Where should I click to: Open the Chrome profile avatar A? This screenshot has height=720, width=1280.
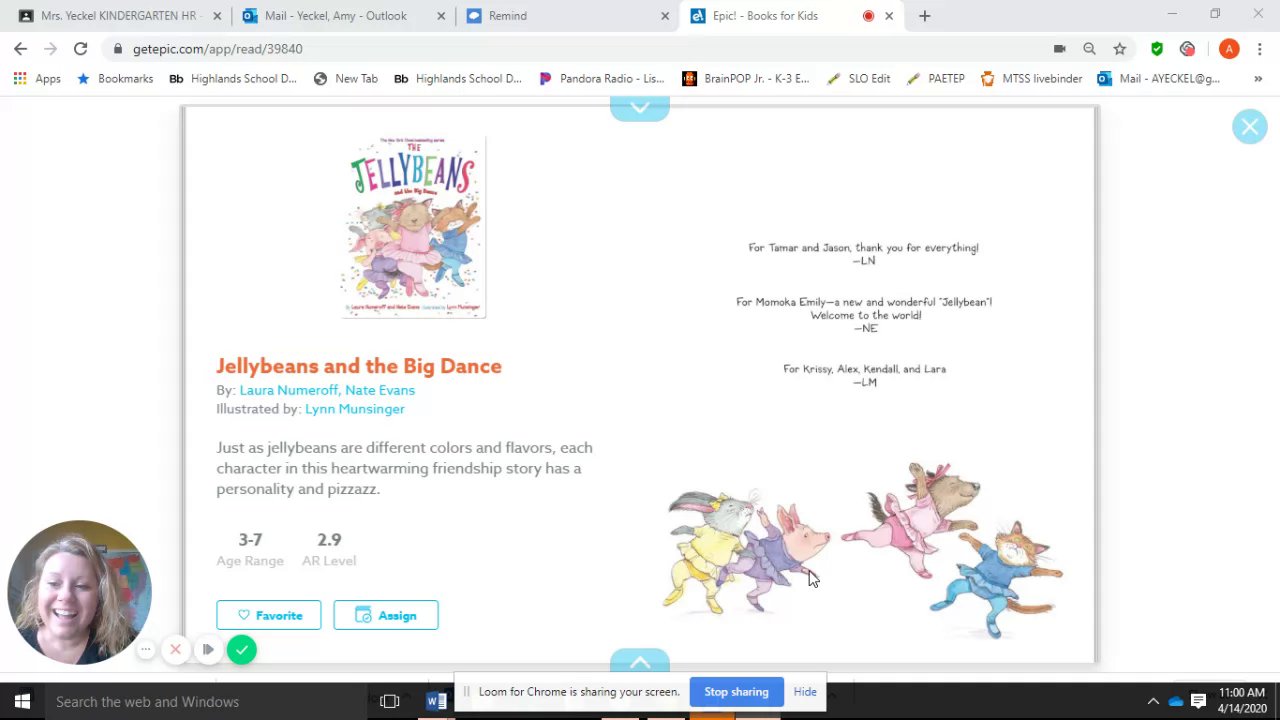1229,49
